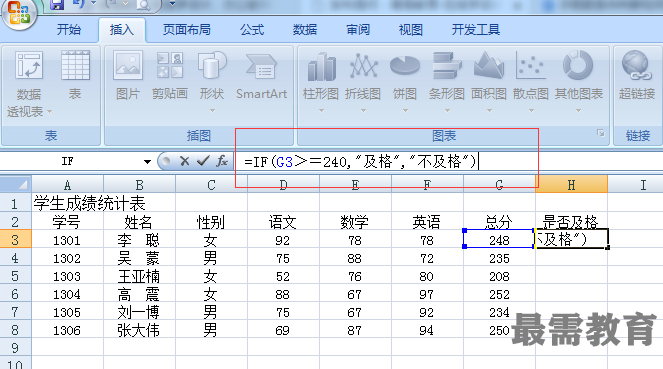The width and height of the screenshot is (663, 369).
Task: Switch to the Page Layout (页面布局) tab
Action: [186, 30]
